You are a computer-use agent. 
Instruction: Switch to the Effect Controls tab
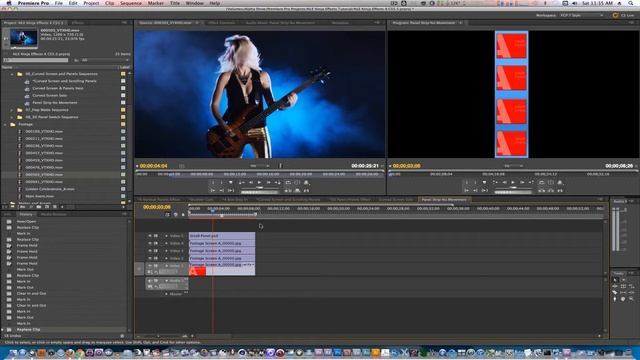(x=222, y=23)
